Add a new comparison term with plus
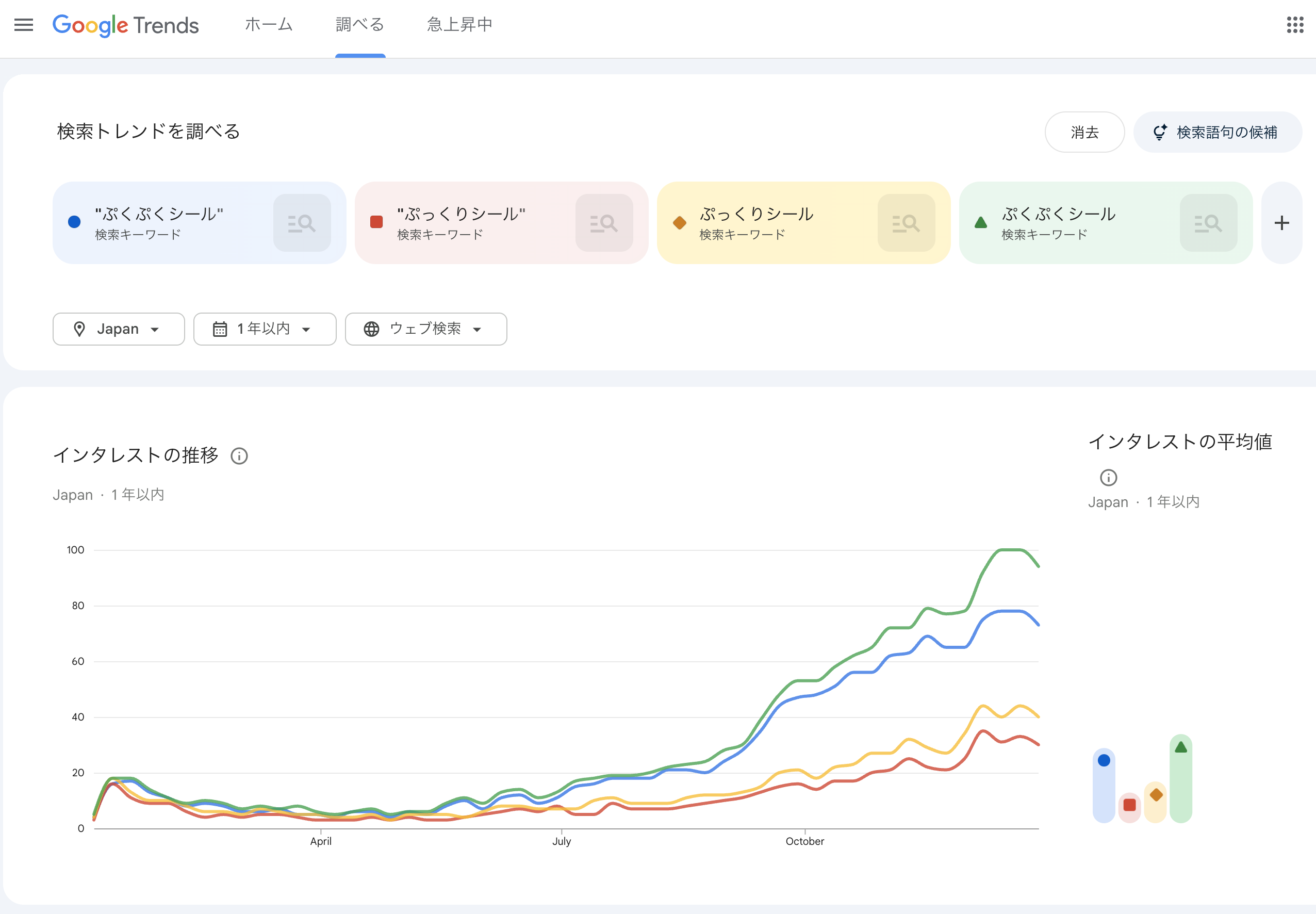1316x914 pixels. pyautogui.click(x=1281, y=223)
